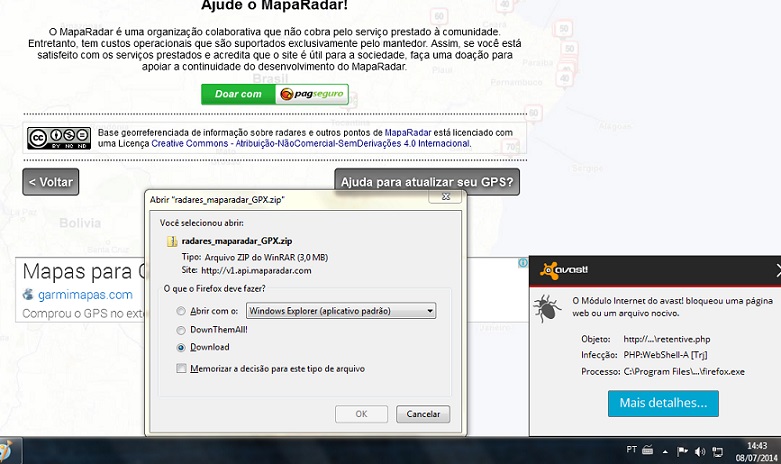The height and width of the screenshot is (464, 781).
Task: Click the PT language indicator in taskbar
Action: pyautogui.click(x=631, y=450)
